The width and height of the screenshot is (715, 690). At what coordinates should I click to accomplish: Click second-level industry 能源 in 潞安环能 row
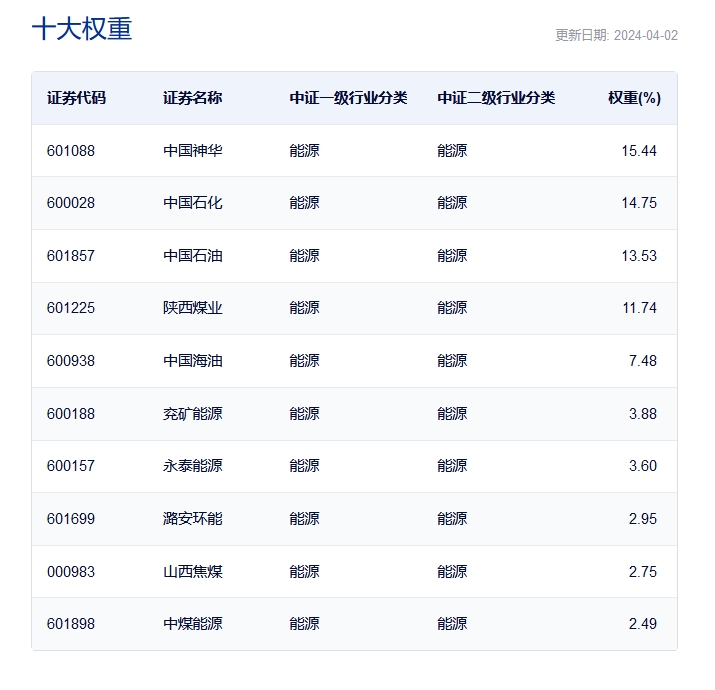point(452,519)
